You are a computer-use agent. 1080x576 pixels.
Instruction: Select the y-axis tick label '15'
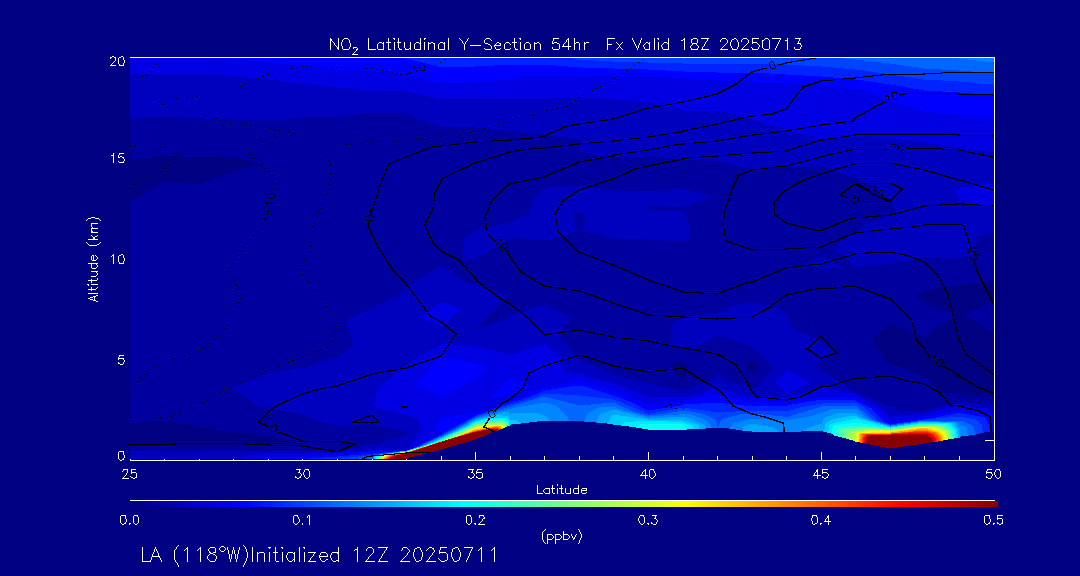(x=117, y=158)
